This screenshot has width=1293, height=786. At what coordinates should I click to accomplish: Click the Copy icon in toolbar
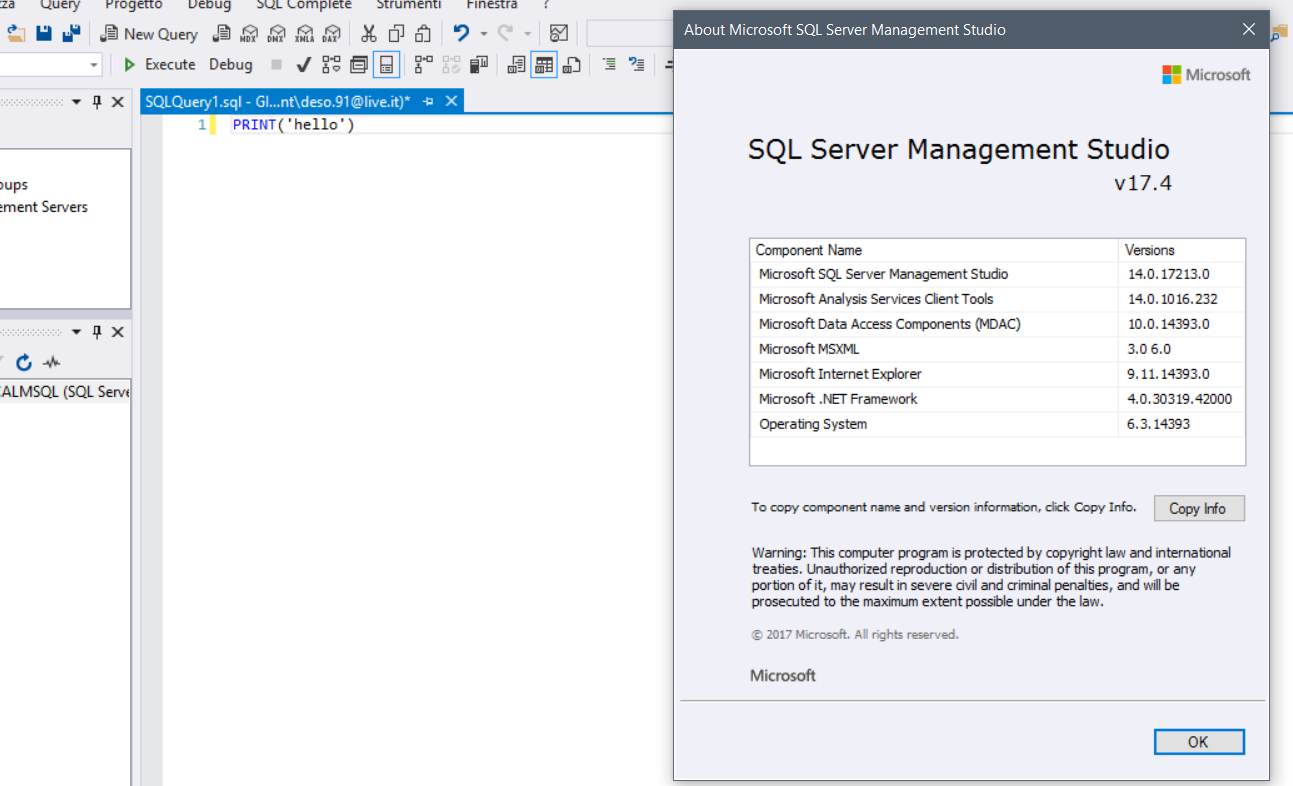click(396, 33)
